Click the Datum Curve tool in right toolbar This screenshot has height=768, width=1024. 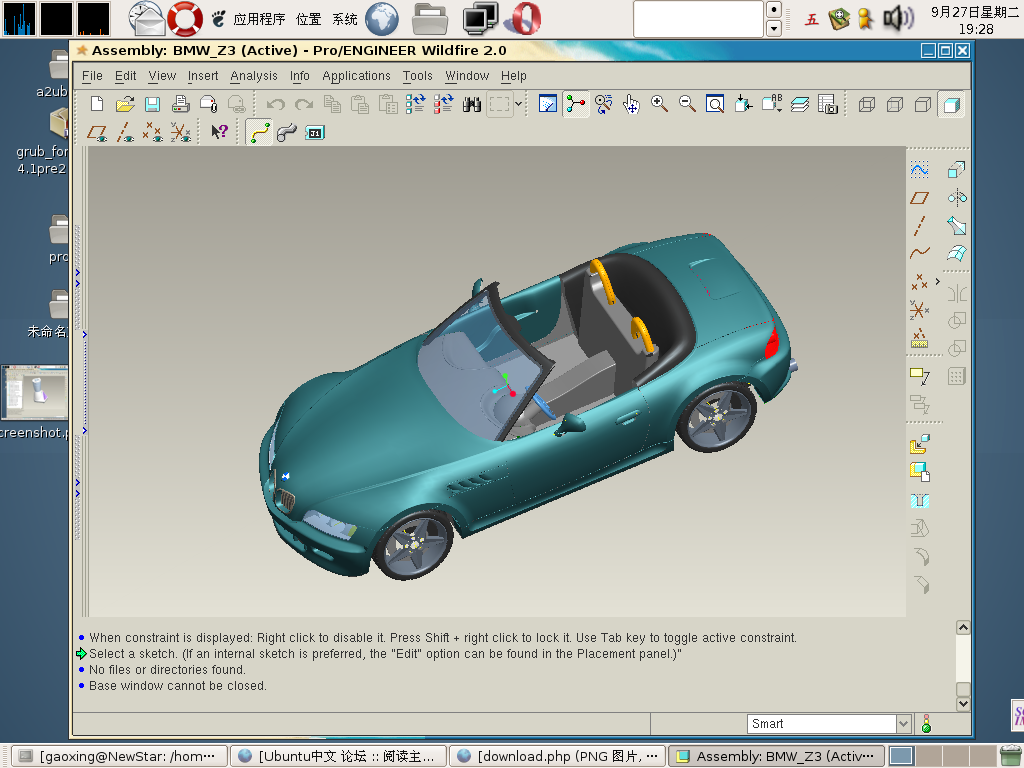tap(919, 253)
